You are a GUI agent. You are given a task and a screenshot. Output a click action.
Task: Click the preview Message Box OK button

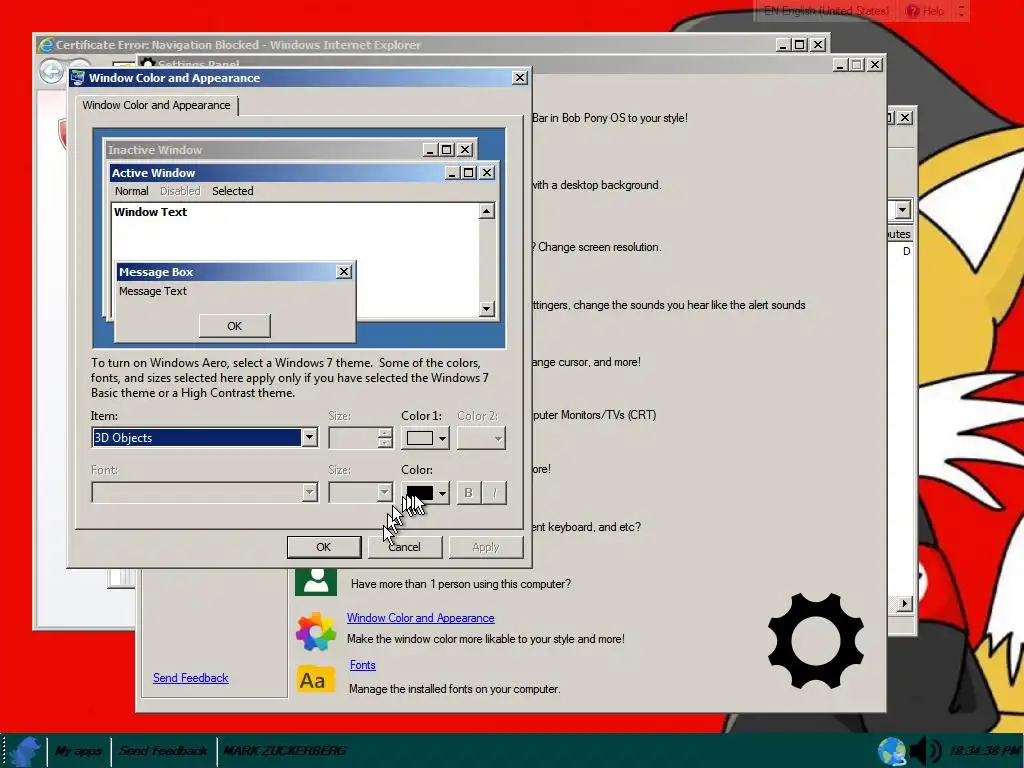click(x=234, y=326)
